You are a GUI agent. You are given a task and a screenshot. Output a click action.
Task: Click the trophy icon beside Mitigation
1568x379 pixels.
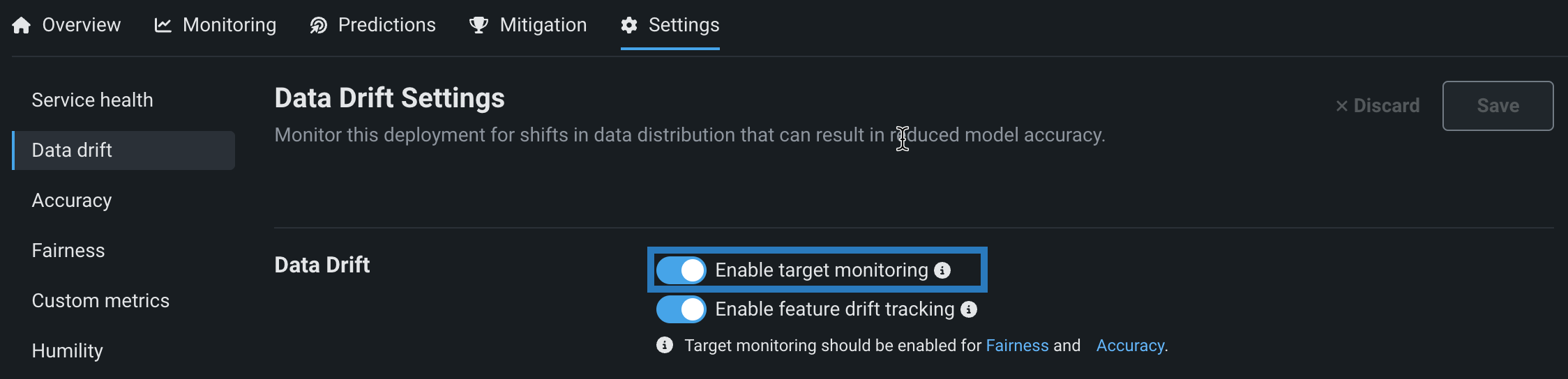tap(479, 26)
